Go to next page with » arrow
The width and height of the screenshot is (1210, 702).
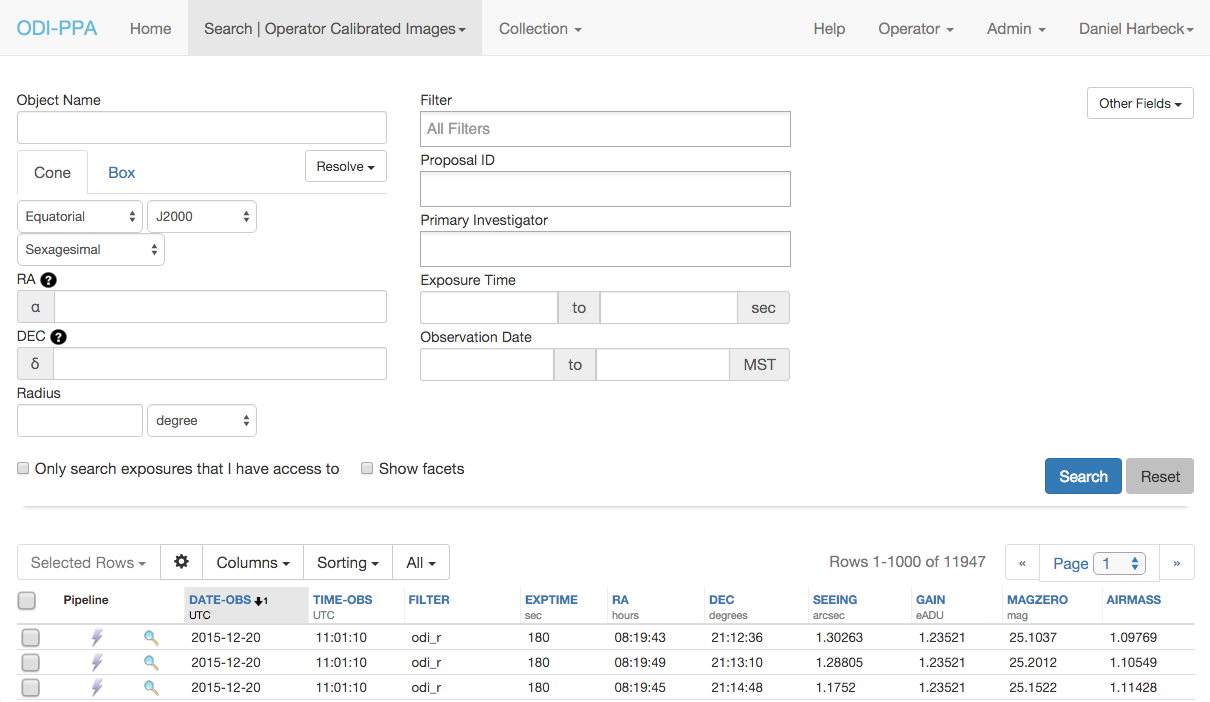tap(1176, 563)
